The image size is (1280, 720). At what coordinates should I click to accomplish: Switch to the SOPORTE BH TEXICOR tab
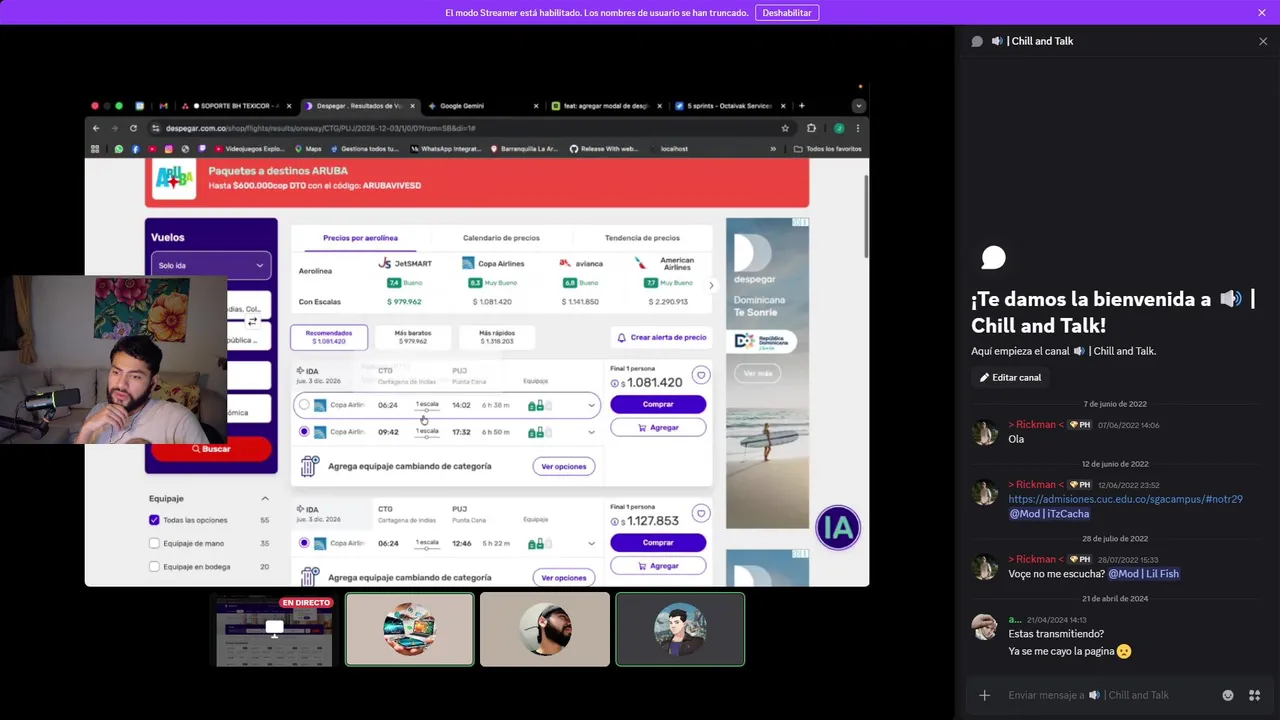pyautogui.click(x=236, y=105)
